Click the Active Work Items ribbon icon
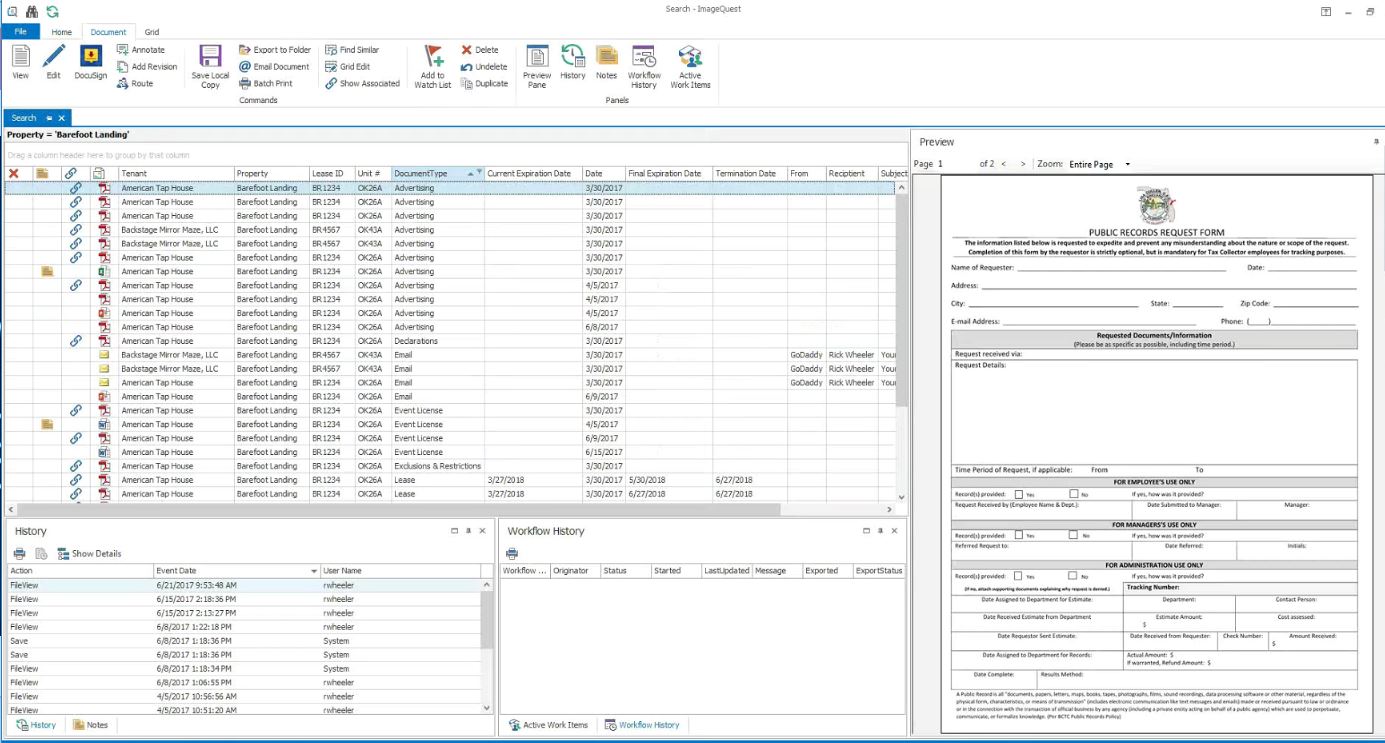The image size is (1385, 743). (690, 57)
